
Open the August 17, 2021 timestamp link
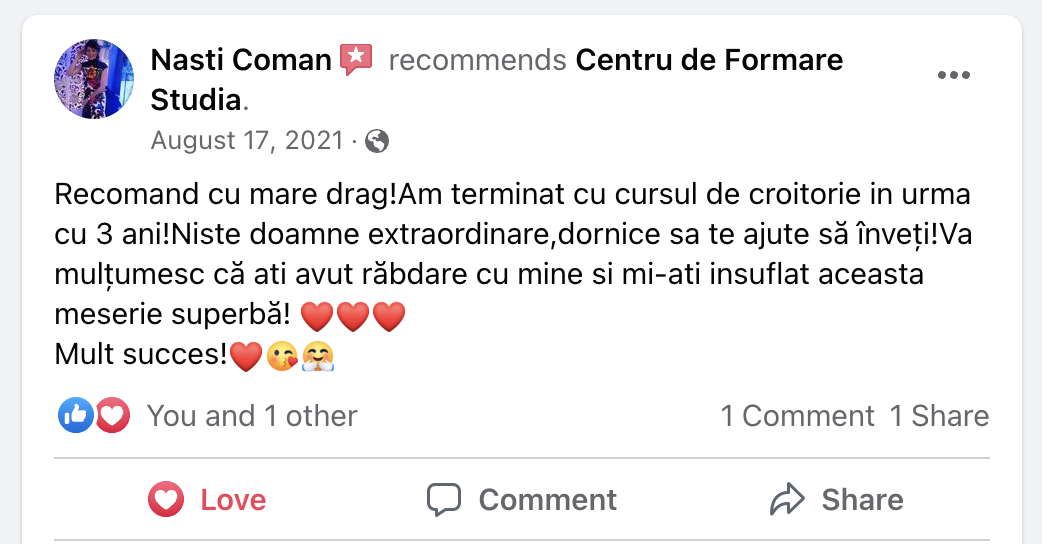pos(247,141)
